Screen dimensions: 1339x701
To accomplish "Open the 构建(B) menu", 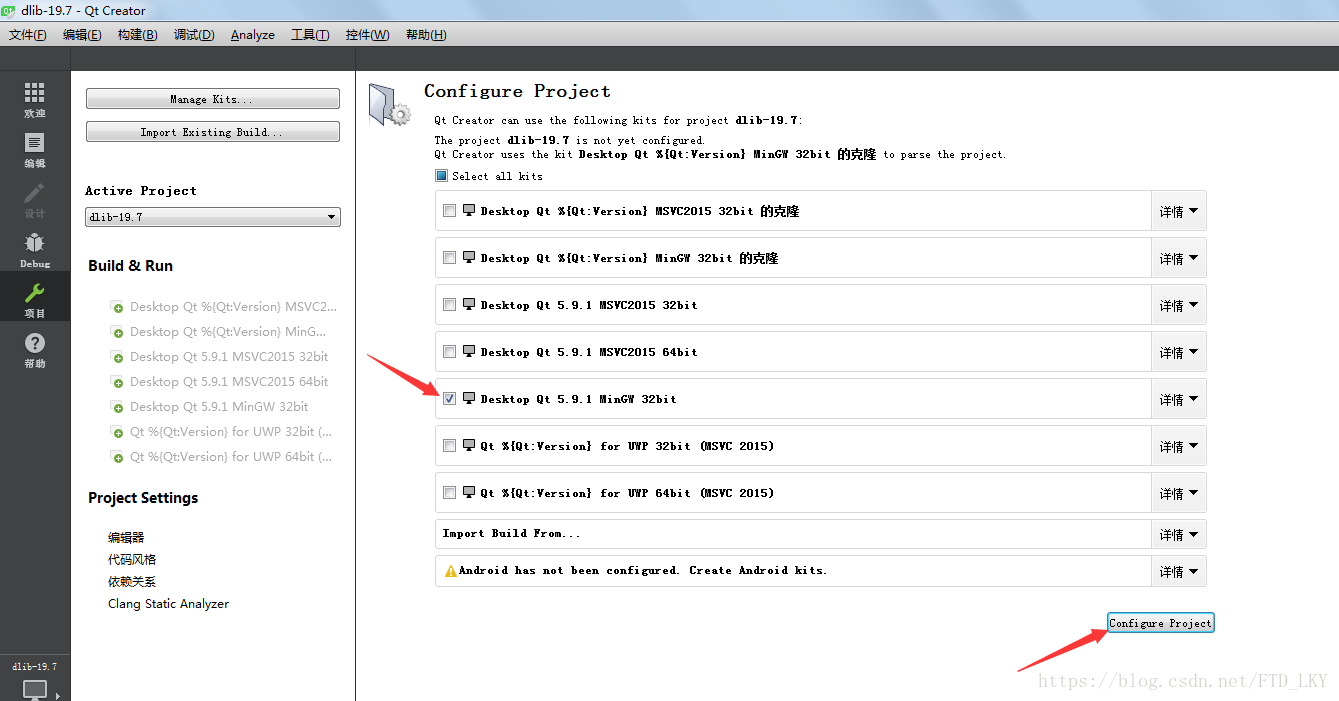I will 137,35.
